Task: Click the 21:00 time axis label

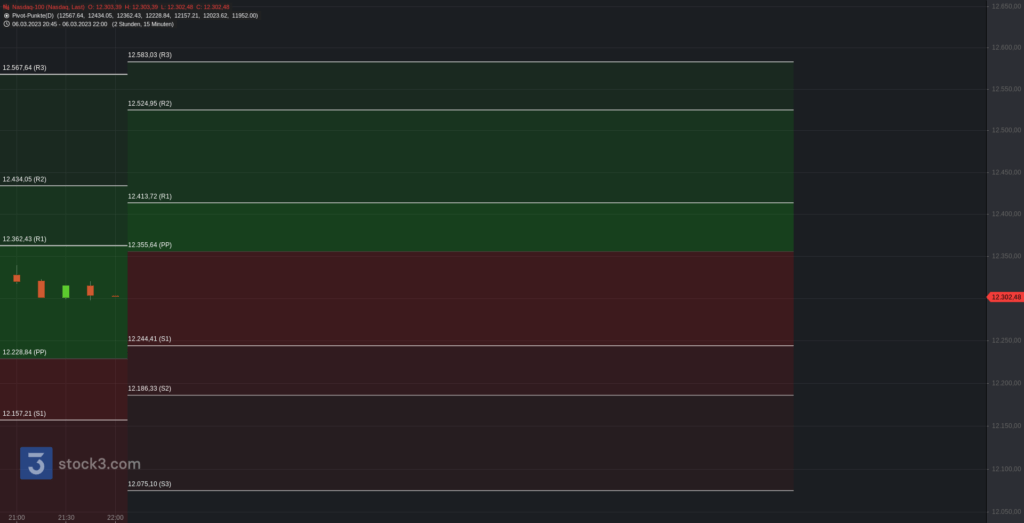Action: point(16,518)
